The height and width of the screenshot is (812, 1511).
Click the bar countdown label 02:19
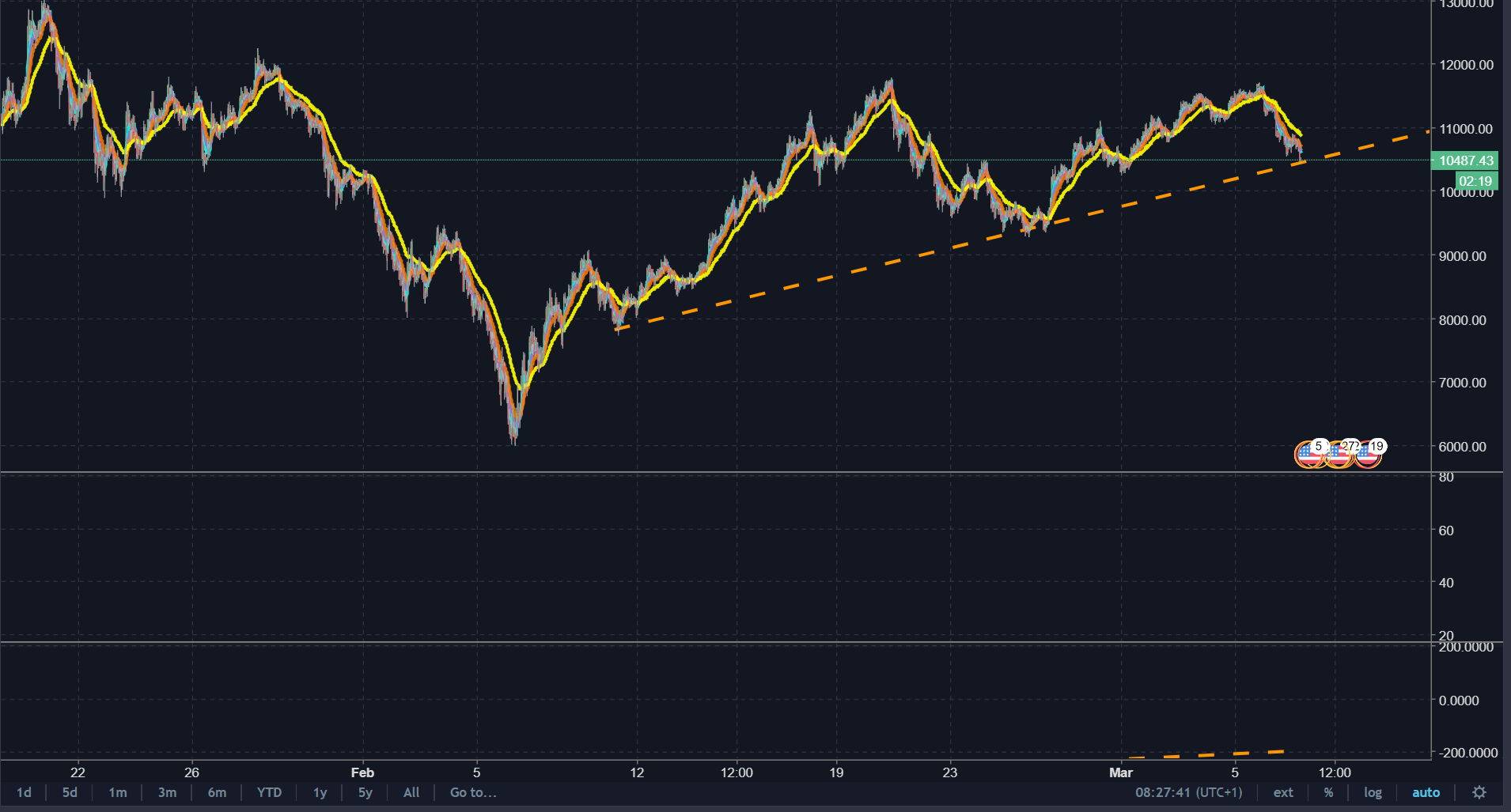(x=1475, y=181)
